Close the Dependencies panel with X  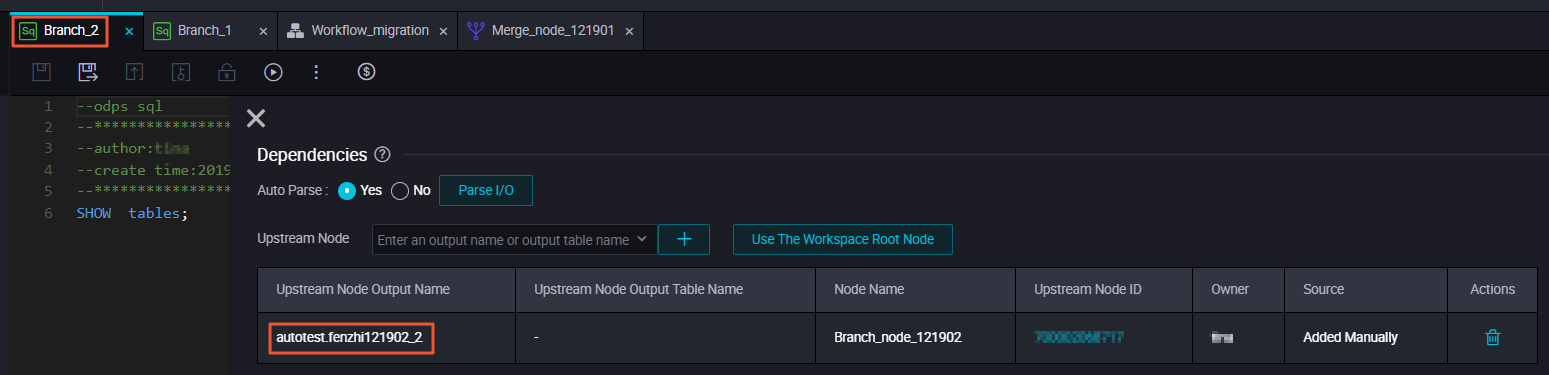click(x=256, y=119)
